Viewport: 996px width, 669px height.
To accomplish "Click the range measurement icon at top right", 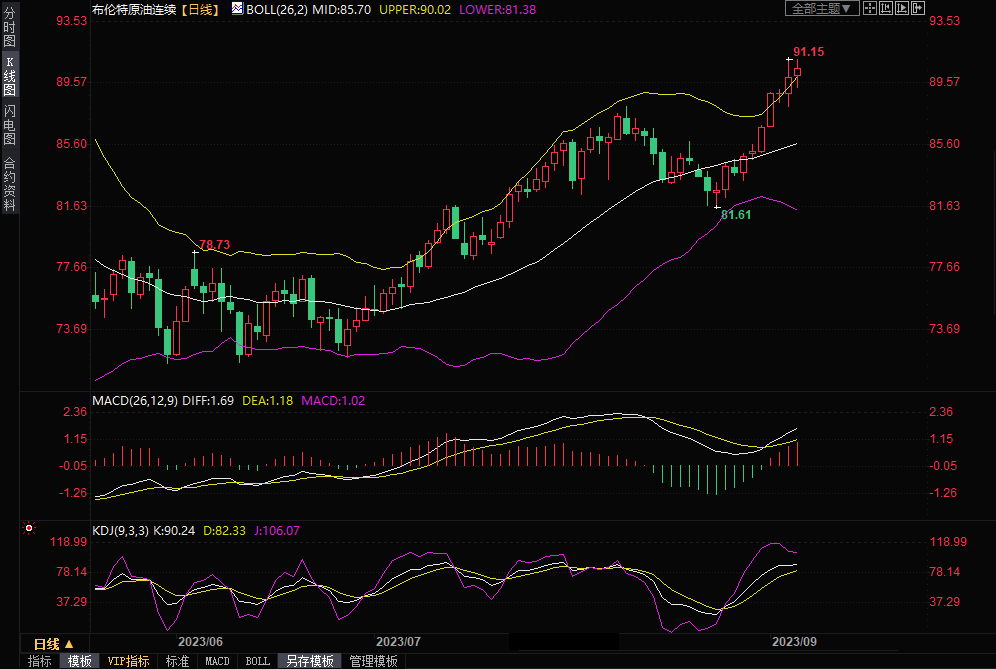I will [x=885, y=8].
